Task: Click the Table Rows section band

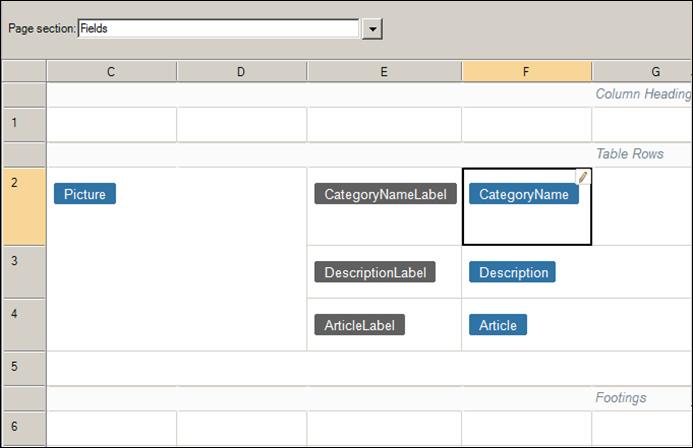Action: (x=369, y=154)
